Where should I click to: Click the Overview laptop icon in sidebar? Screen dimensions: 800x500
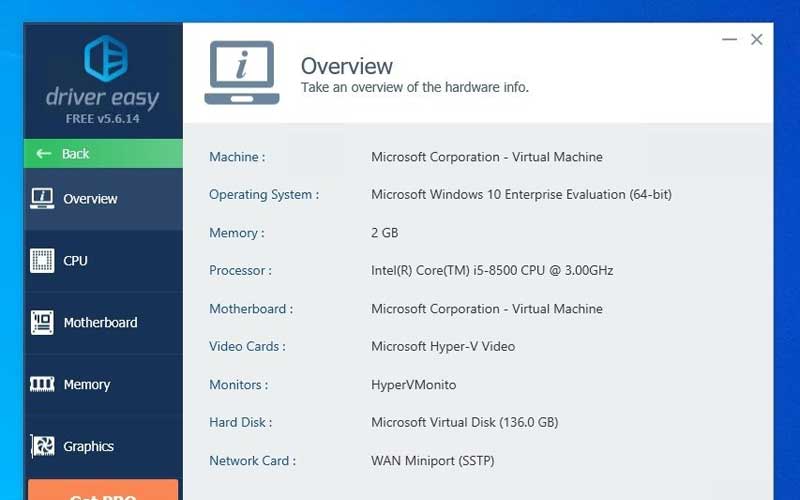click(x=42, y=198)
